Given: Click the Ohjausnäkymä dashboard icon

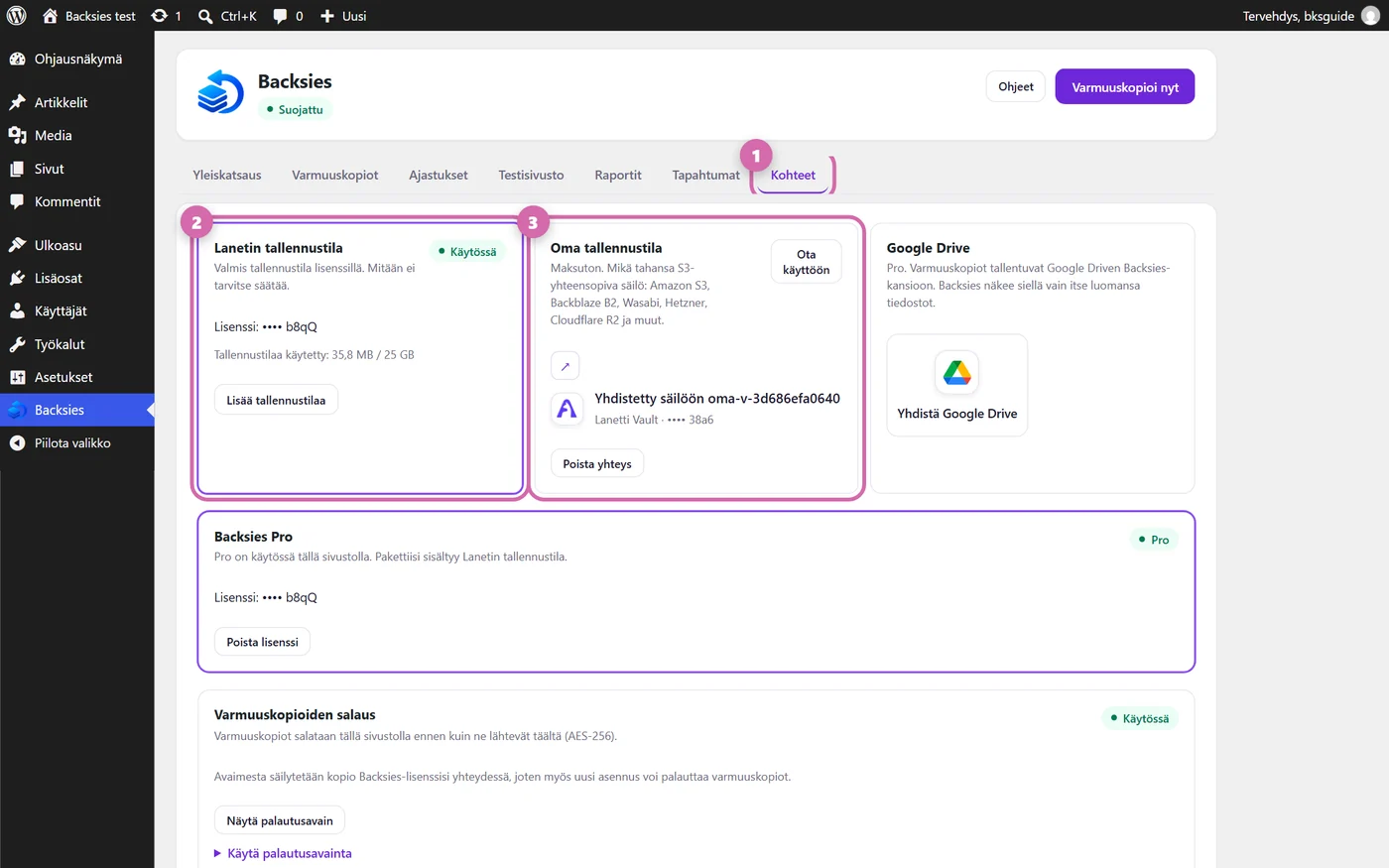Looking at the screenshot, I should 17,60.
